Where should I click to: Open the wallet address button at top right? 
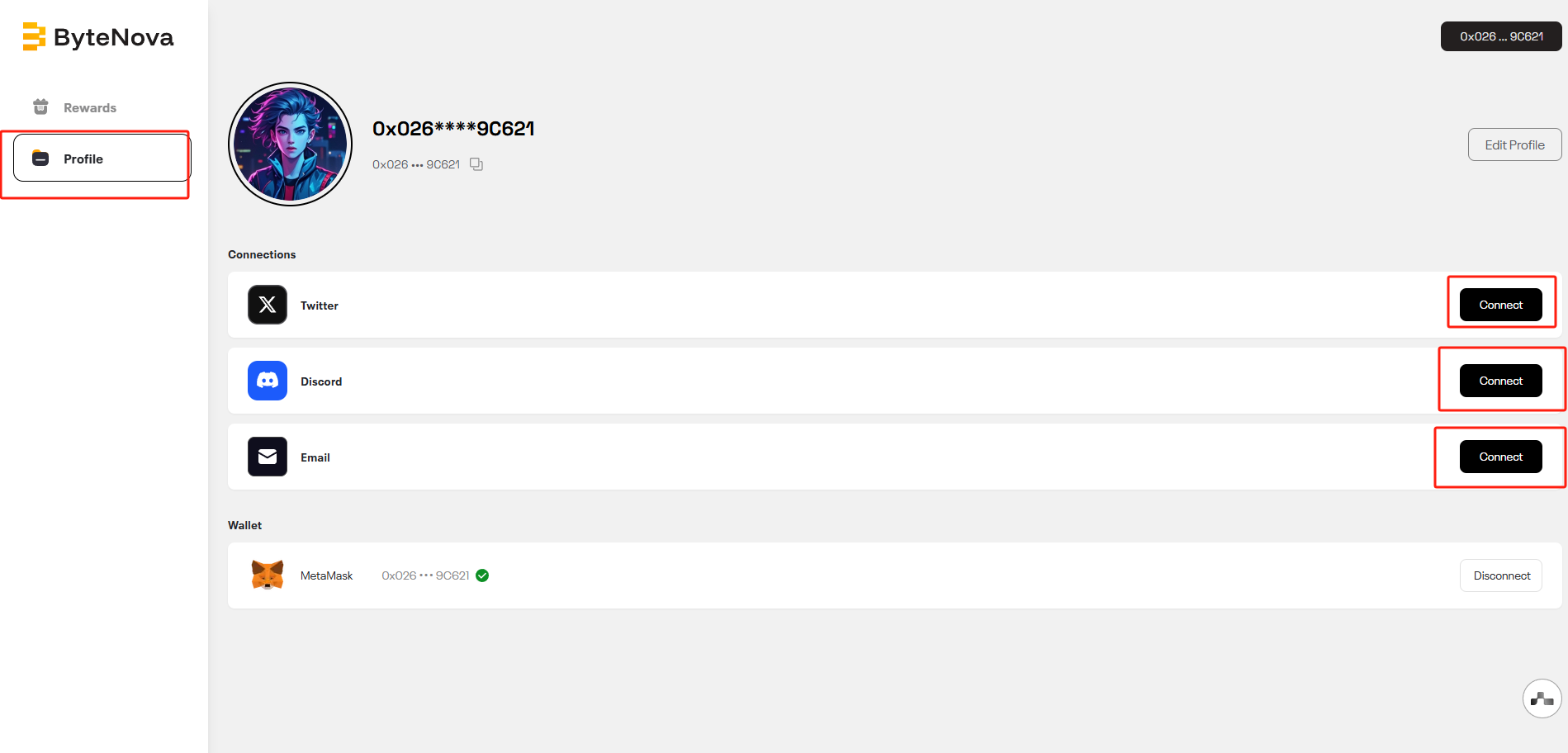(x=1501, y=36)
